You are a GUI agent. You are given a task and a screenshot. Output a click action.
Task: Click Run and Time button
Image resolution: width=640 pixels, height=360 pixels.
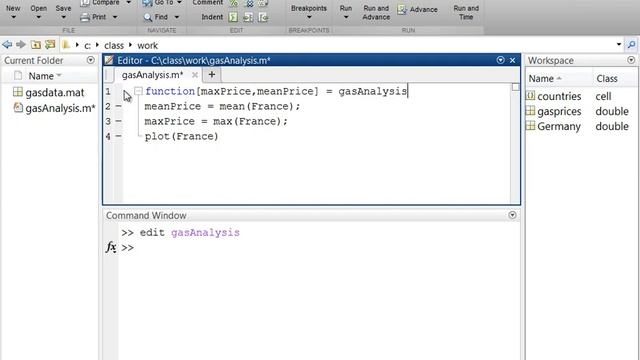pos(466,13)
